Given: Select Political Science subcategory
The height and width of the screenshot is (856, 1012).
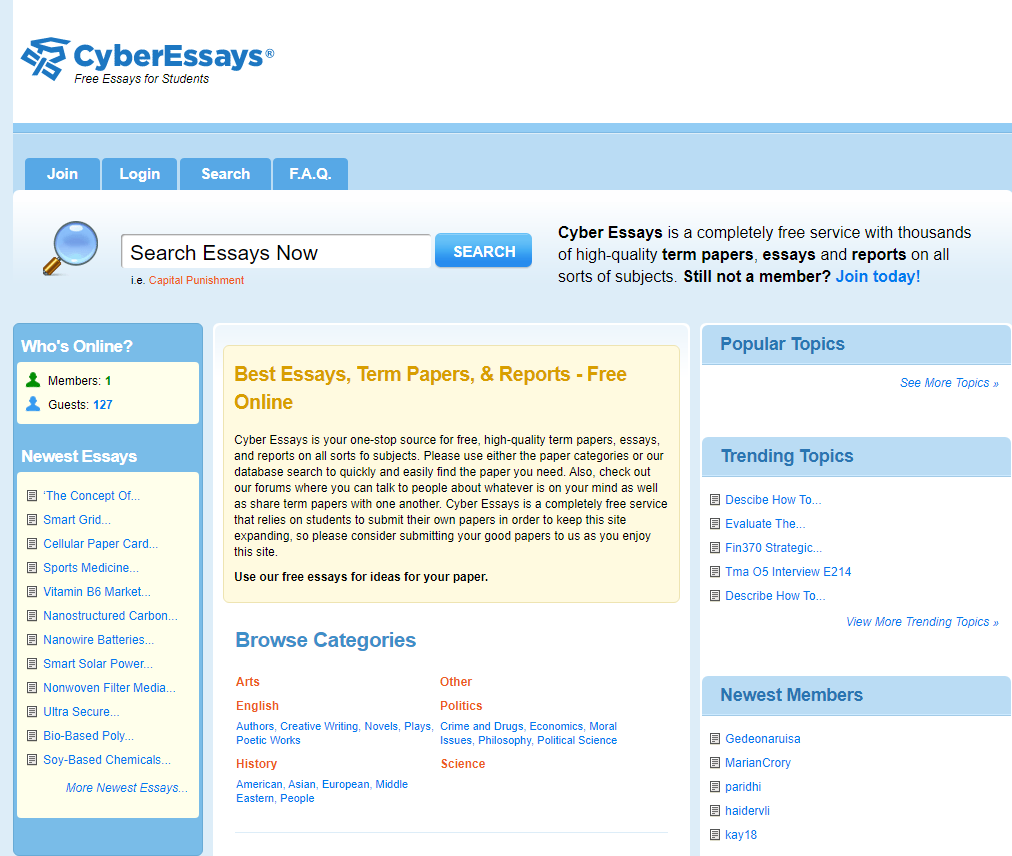Looking at the screenshot, I should (x=577, y=740).
